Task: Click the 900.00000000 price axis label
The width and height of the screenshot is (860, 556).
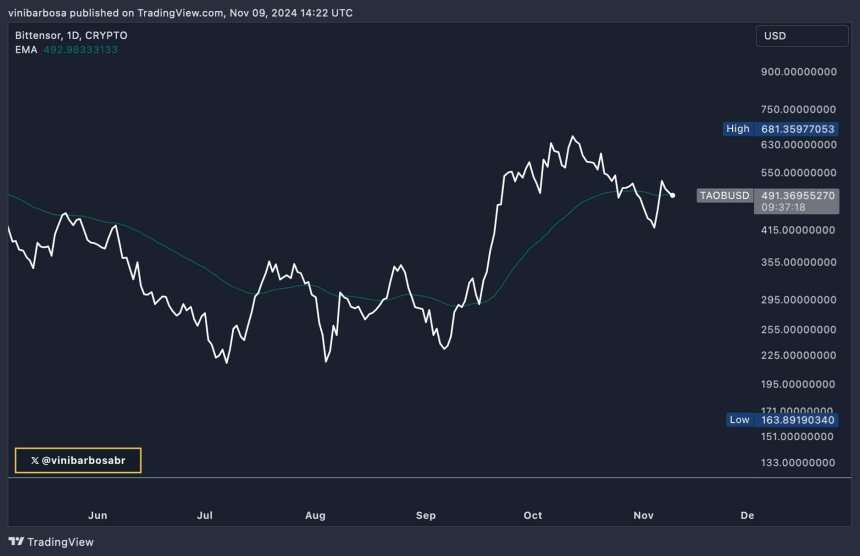Action: 797,72
